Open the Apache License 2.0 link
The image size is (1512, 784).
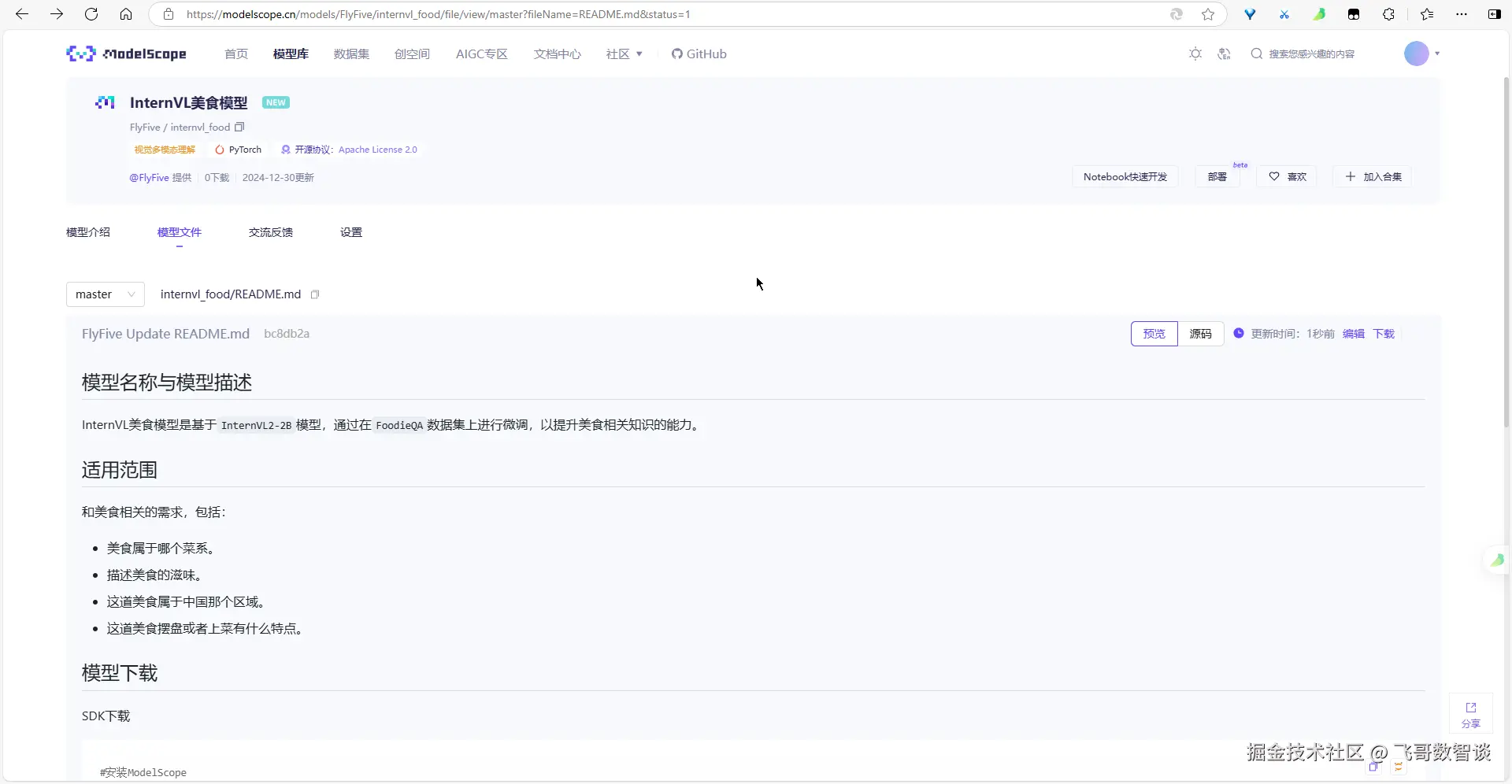[x=378, y=150]
